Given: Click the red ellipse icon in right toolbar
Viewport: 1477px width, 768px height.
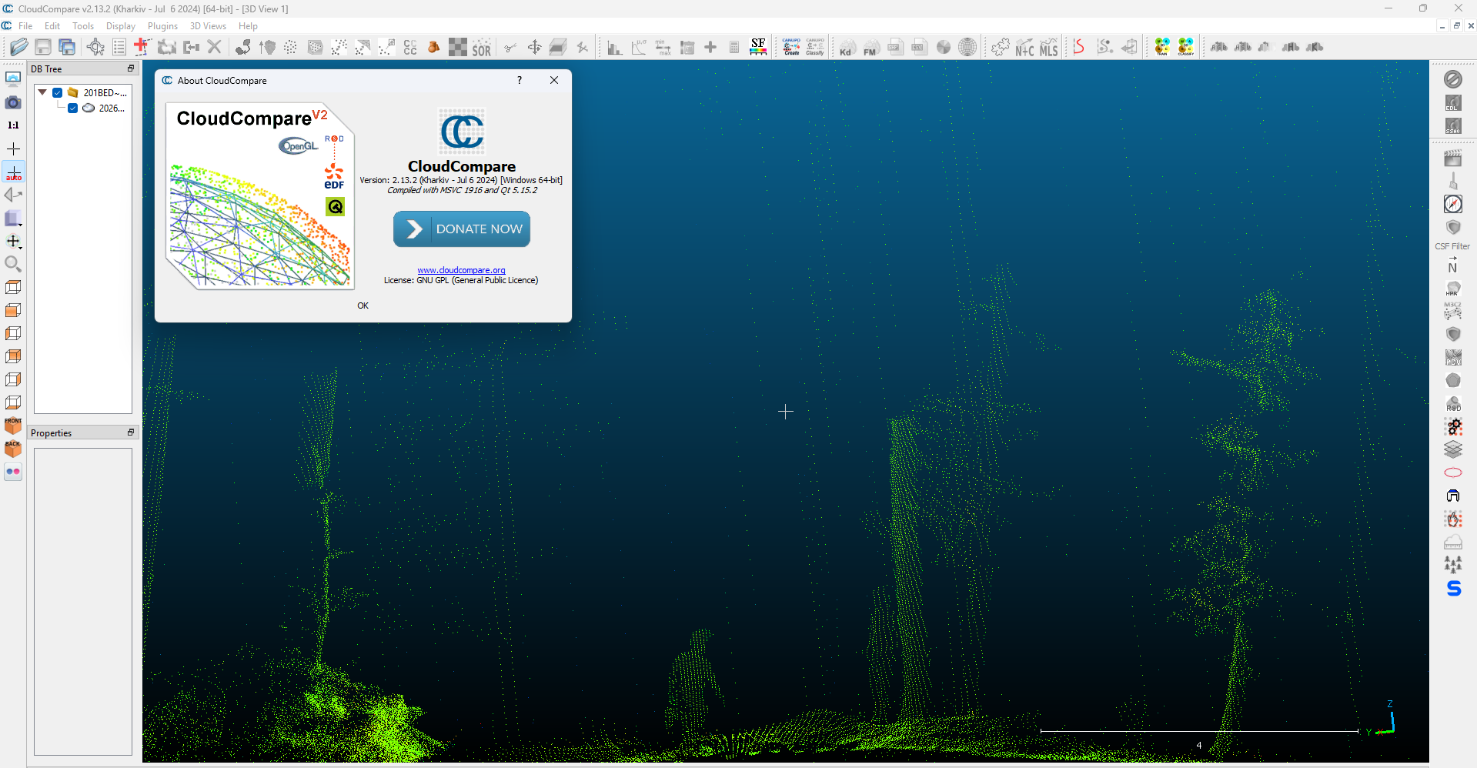Looking at the screenshot, I should click(x=1453, y=472).
